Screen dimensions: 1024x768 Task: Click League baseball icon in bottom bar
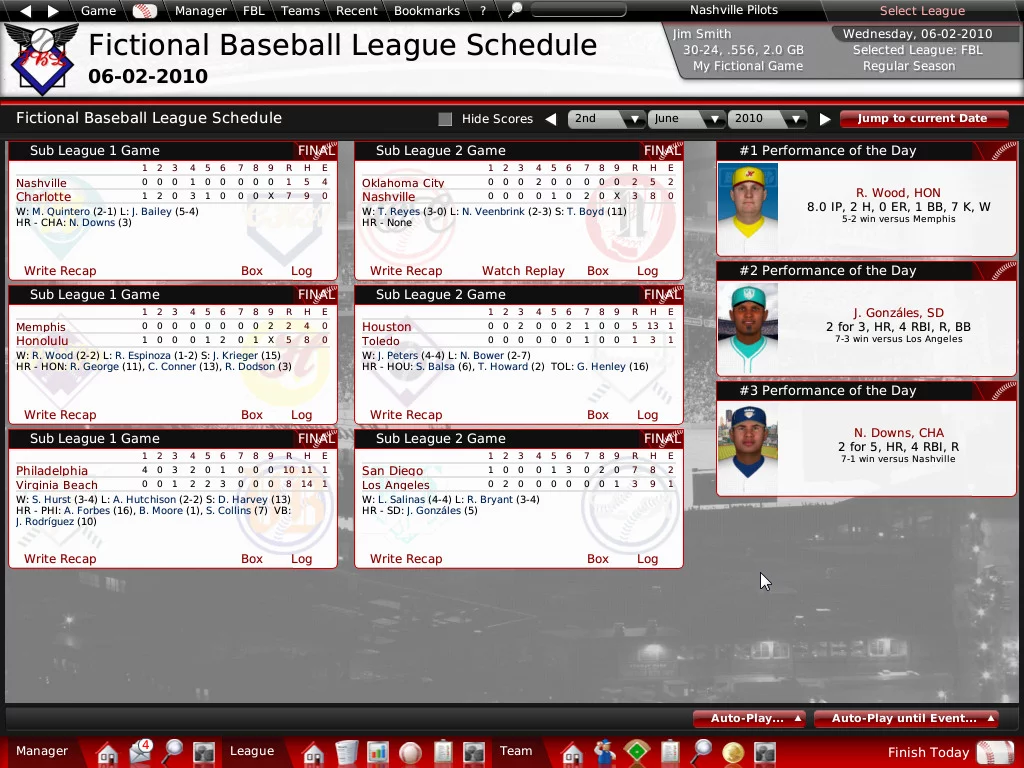411,753
